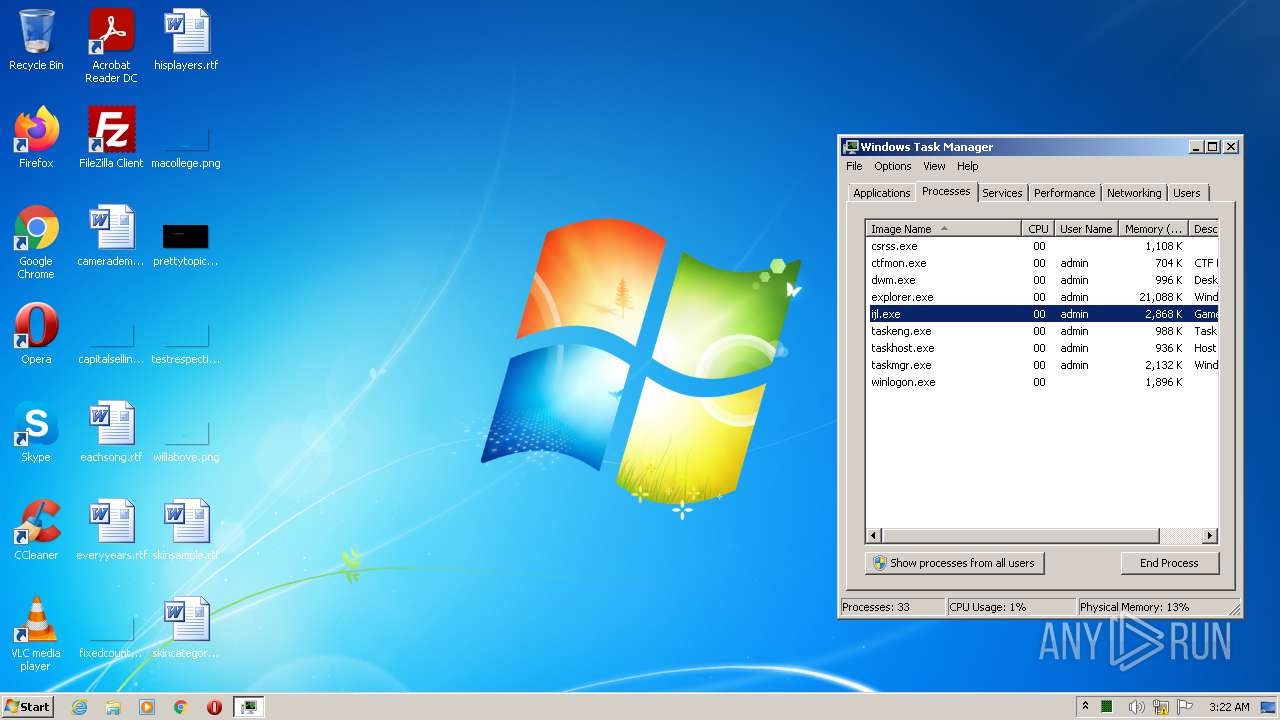Switch to the Applications tab
This screenshot has width=1280, height=720.
(881, 193)
